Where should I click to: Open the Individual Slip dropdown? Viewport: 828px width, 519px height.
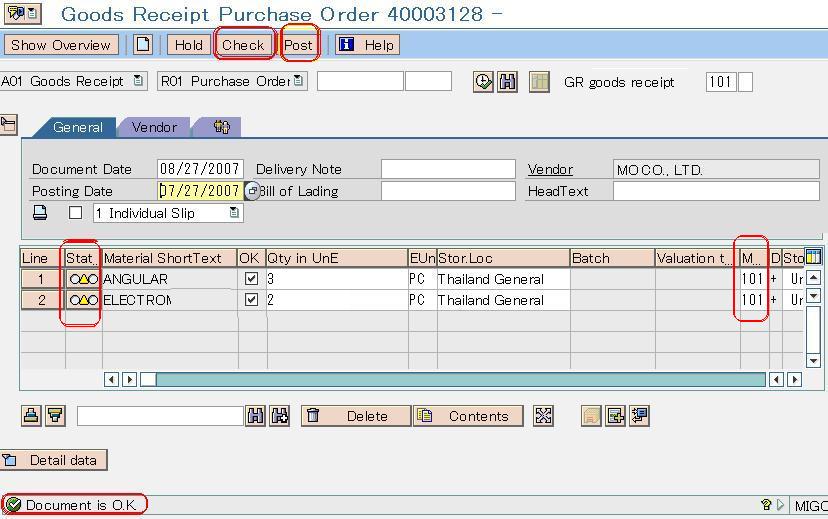pos(234,213)
